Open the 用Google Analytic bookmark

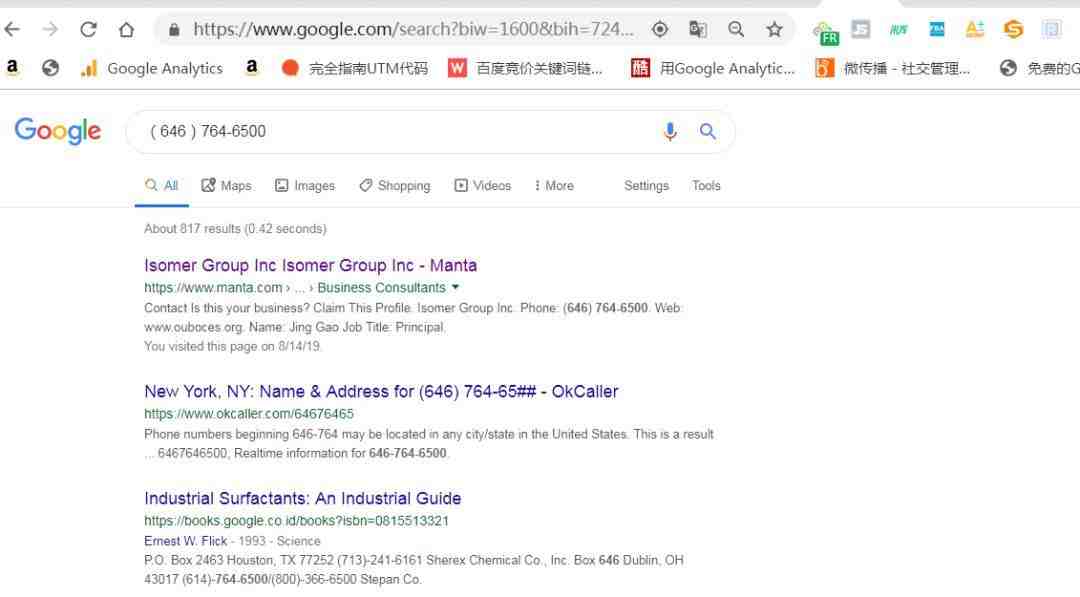pyautogui.click(x=713, y=68)
